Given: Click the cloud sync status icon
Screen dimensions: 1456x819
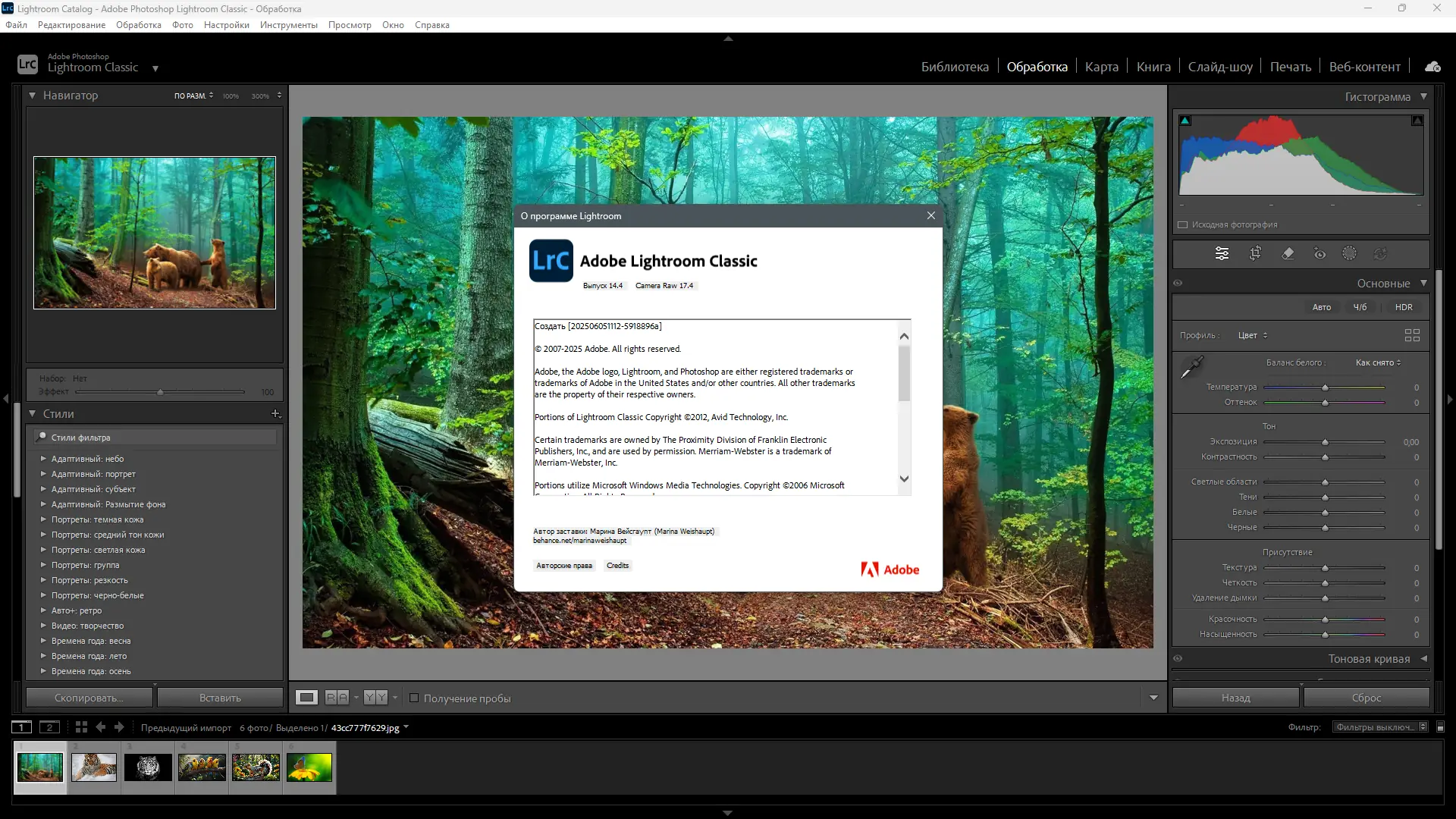Looking at the screenshot, I should 1432,67.
